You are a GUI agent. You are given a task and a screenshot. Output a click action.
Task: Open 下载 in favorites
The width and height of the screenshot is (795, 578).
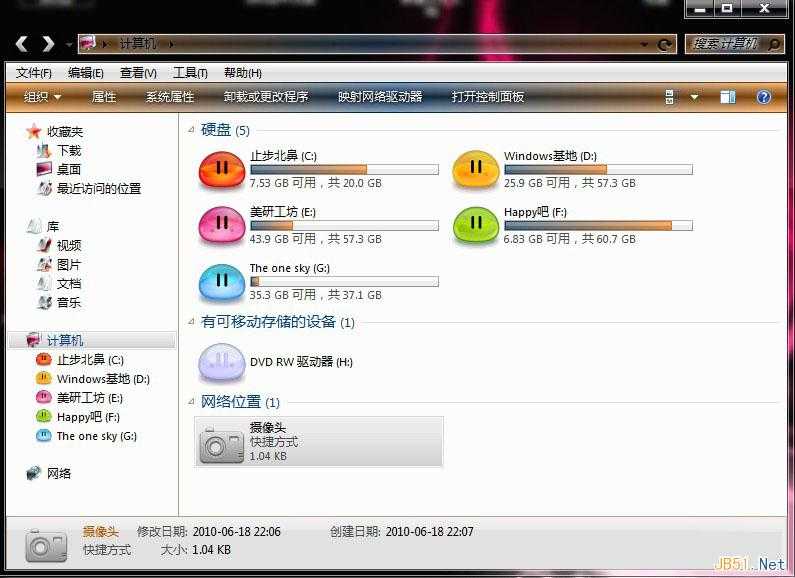(x=69, y=151)
